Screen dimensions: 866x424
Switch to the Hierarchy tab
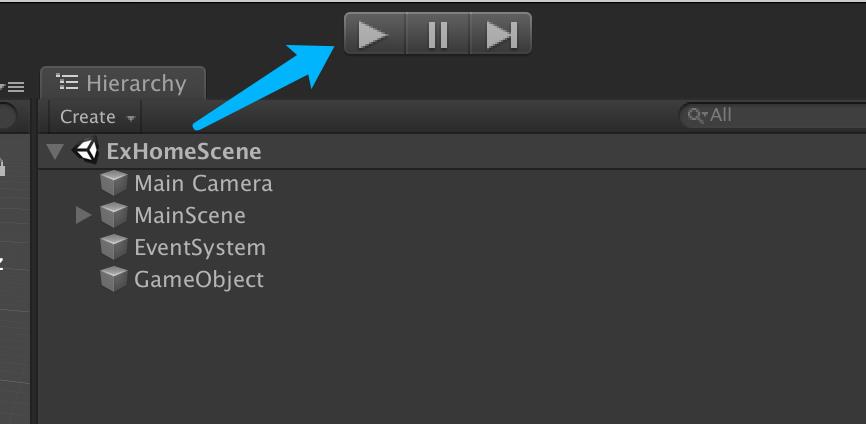pos(123,83)
